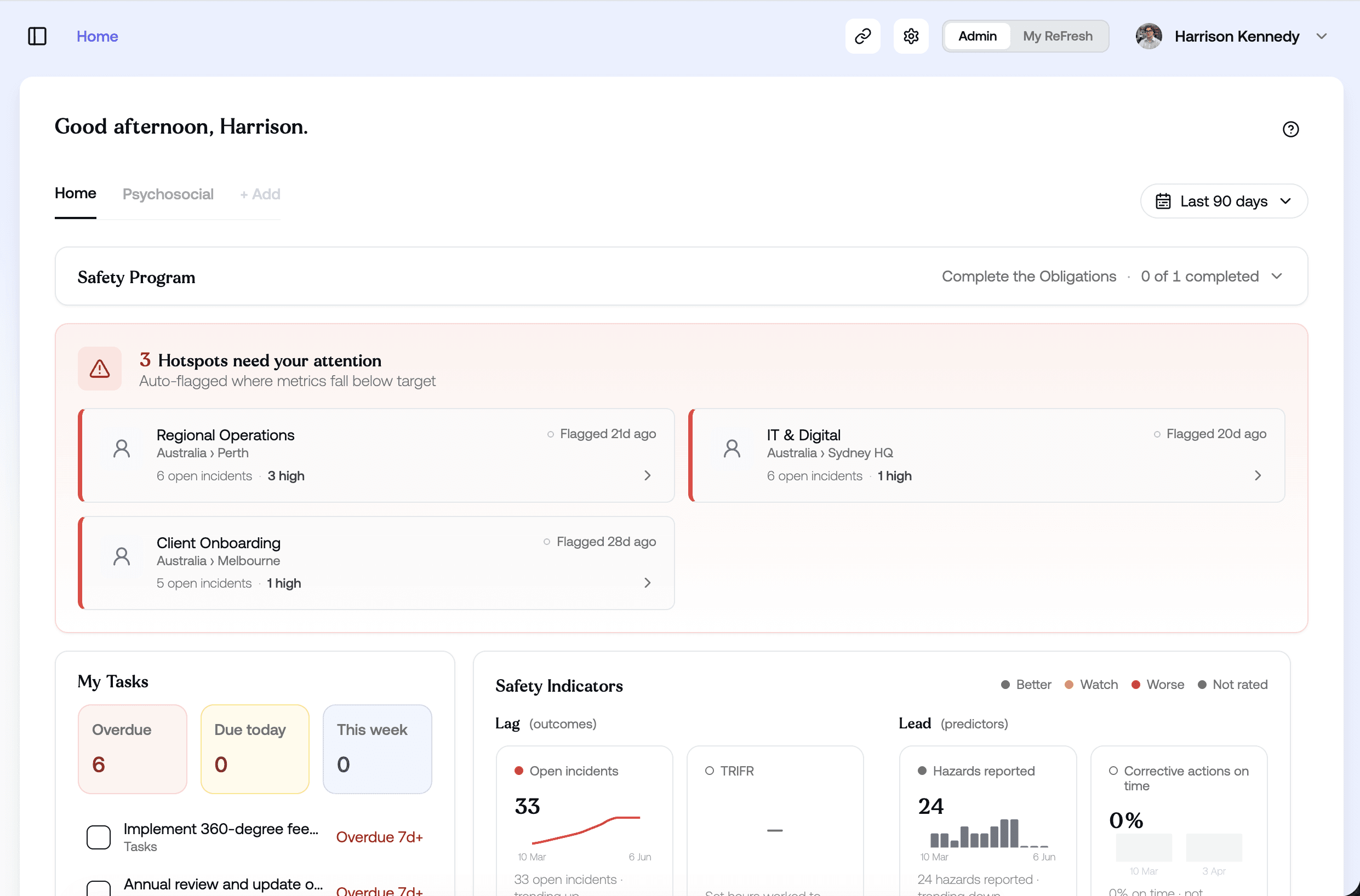
Task: Click the Better legend dot
Action: click(1005, 685)
